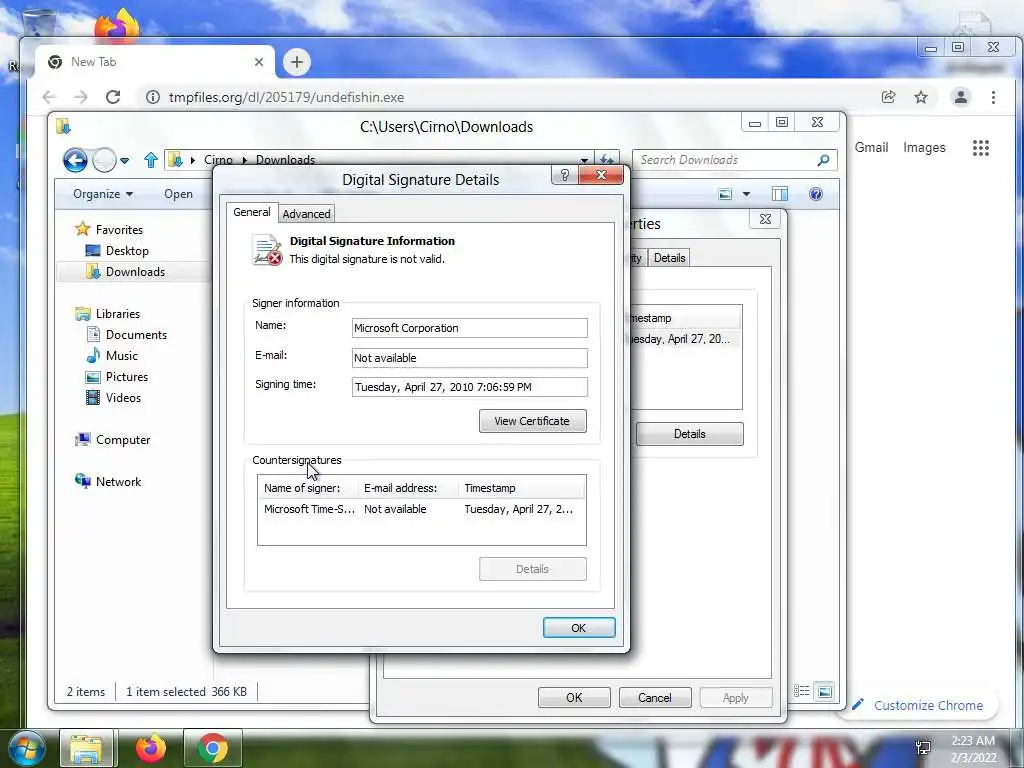Click Open in Explorer toolbar
The height and width of the screenshot is (768, 1024).
[x=178, y=194]
